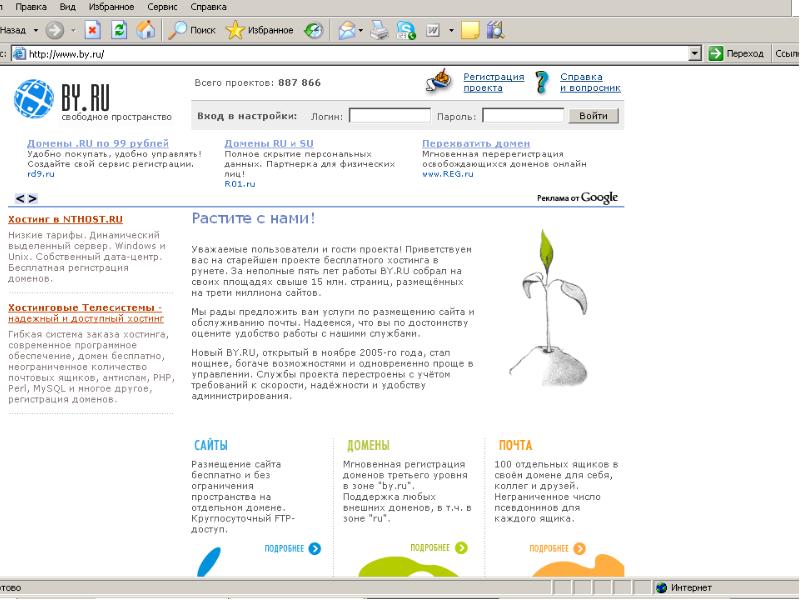Click the Refresh page toolbar icon
This screenshot has width=800, height=600.
click(x=119, y=30)
